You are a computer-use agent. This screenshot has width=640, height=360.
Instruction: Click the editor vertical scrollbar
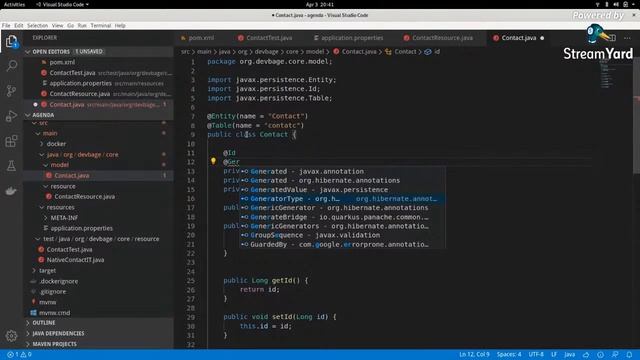[636, 116]
